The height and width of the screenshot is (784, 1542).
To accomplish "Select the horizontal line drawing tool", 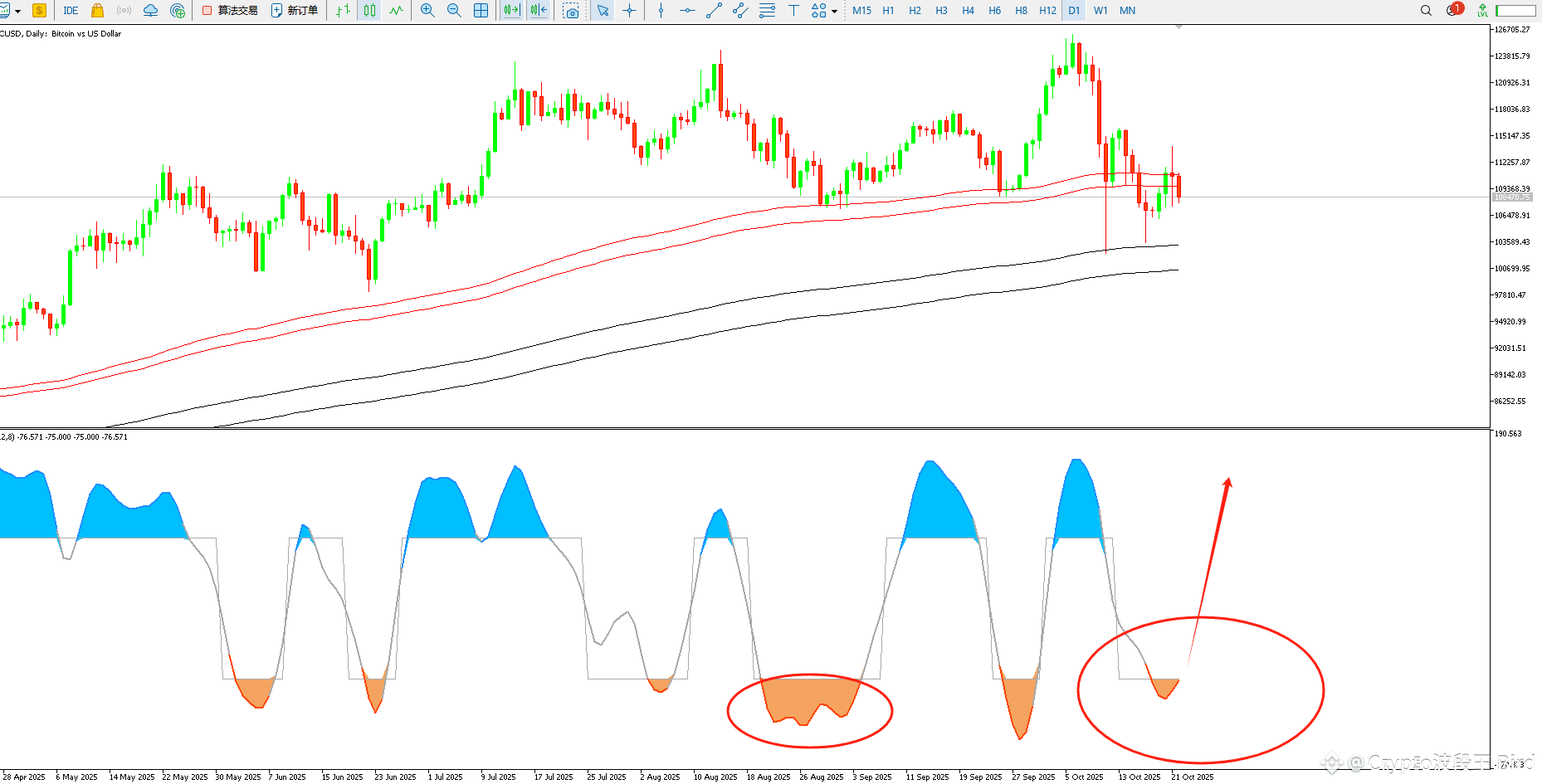I will (x=687, y=11).
